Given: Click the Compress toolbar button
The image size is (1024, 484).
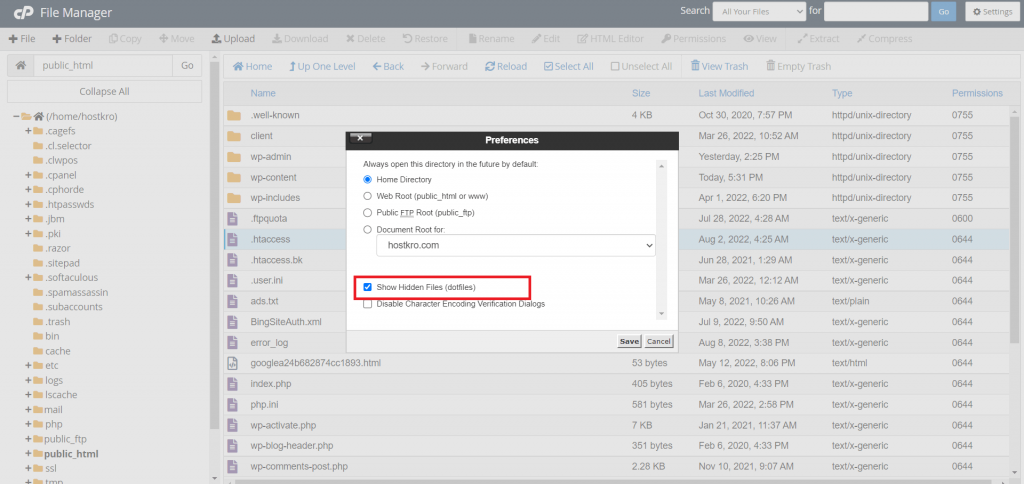Looking at the screenshot, I should tap(884, 39).
